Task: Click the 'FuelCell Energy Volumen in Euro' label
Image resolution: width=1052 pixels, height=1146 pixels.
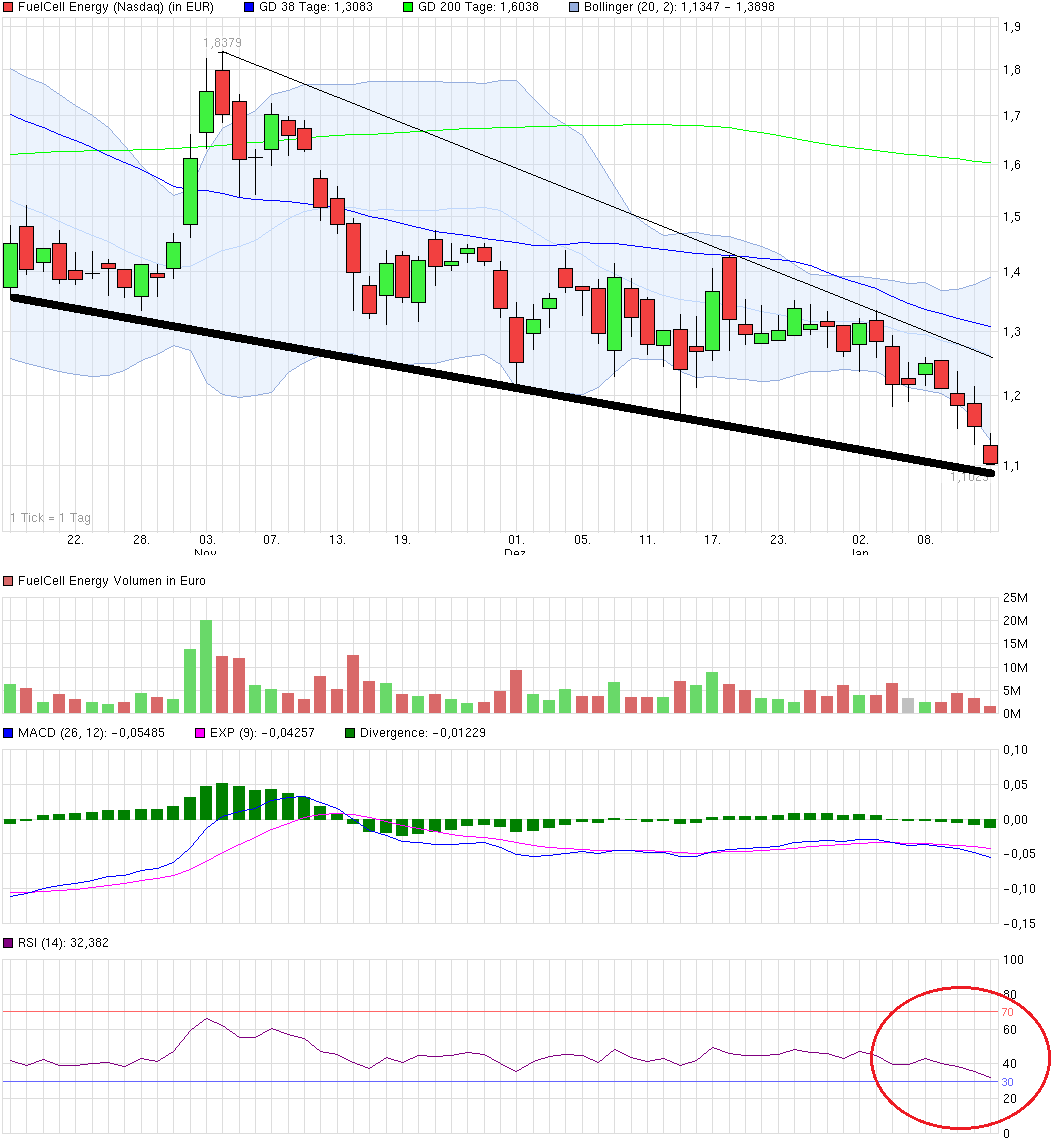Action: pos(112,581)
